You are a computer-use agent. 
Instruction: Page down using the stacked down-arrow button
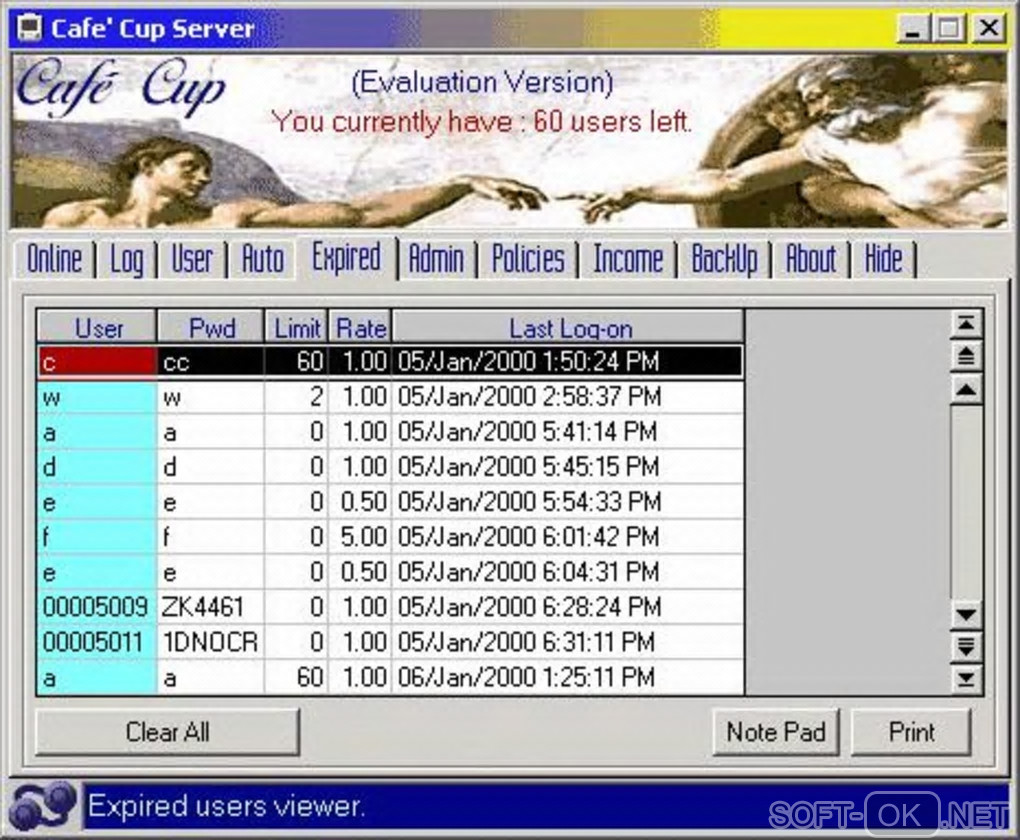[966, 646]
